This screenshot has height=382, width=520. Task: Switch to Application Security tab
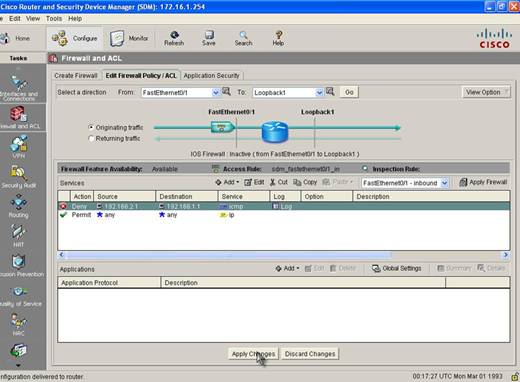[211, 76]
